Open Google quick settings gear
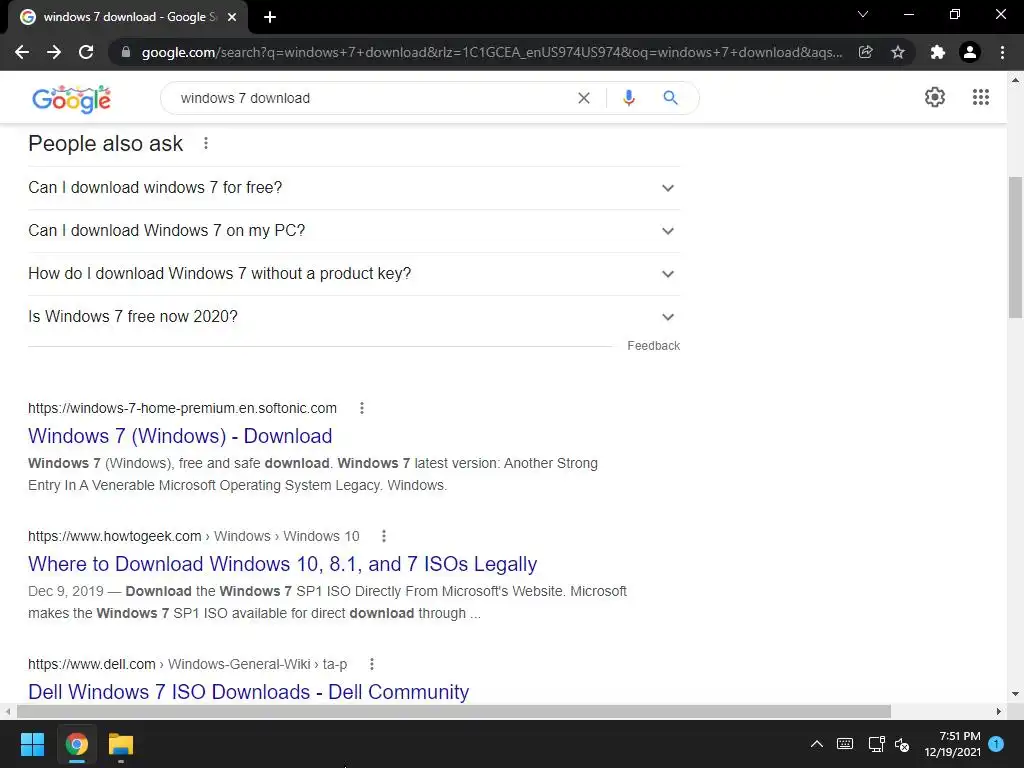Screen dimensions: 1024x768 [935, 97]
